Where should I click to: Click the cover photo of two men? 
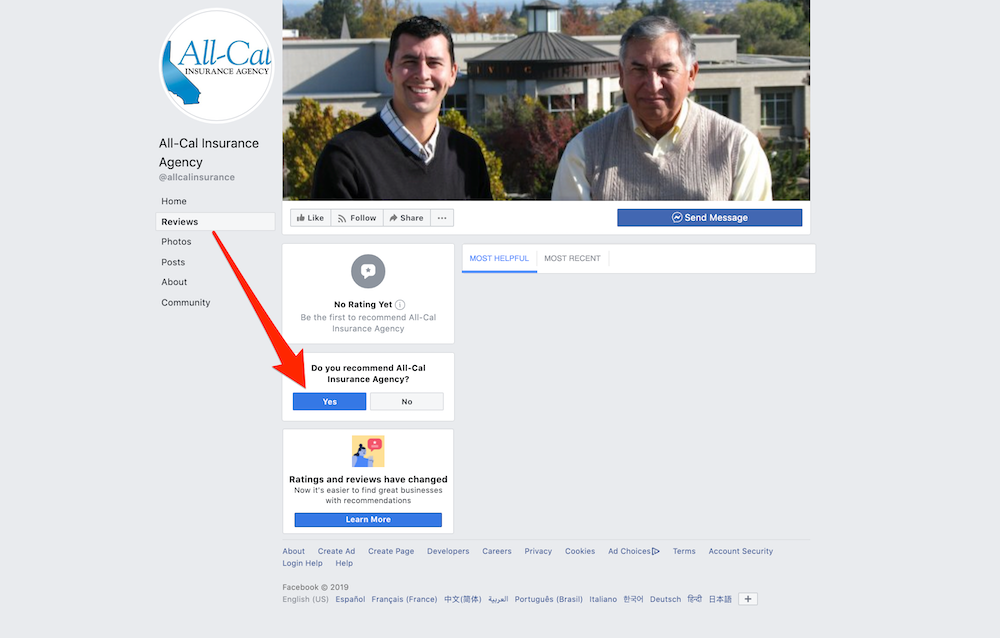tap(546, 100)
